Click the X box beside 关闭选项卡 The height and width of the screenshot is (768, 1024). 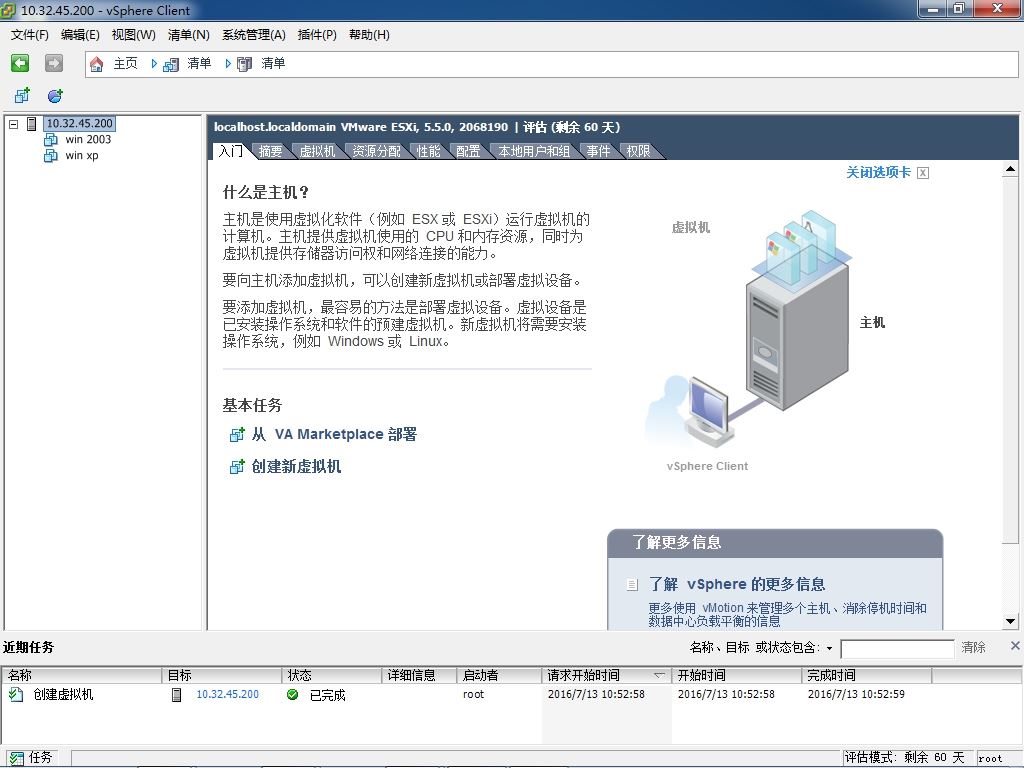[923, 172]
